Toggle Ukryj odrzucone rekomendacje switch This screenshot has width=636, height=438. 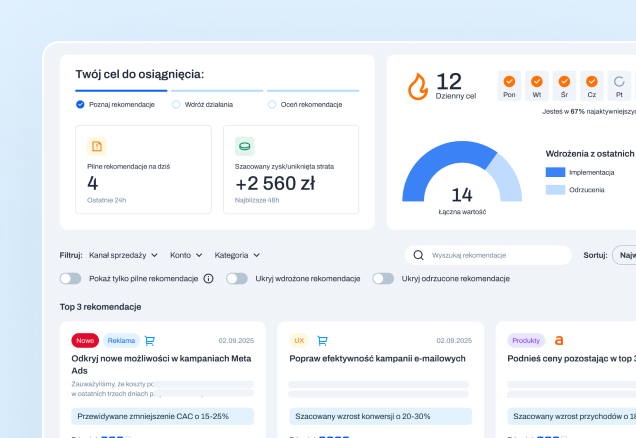[x=383, y=279]
